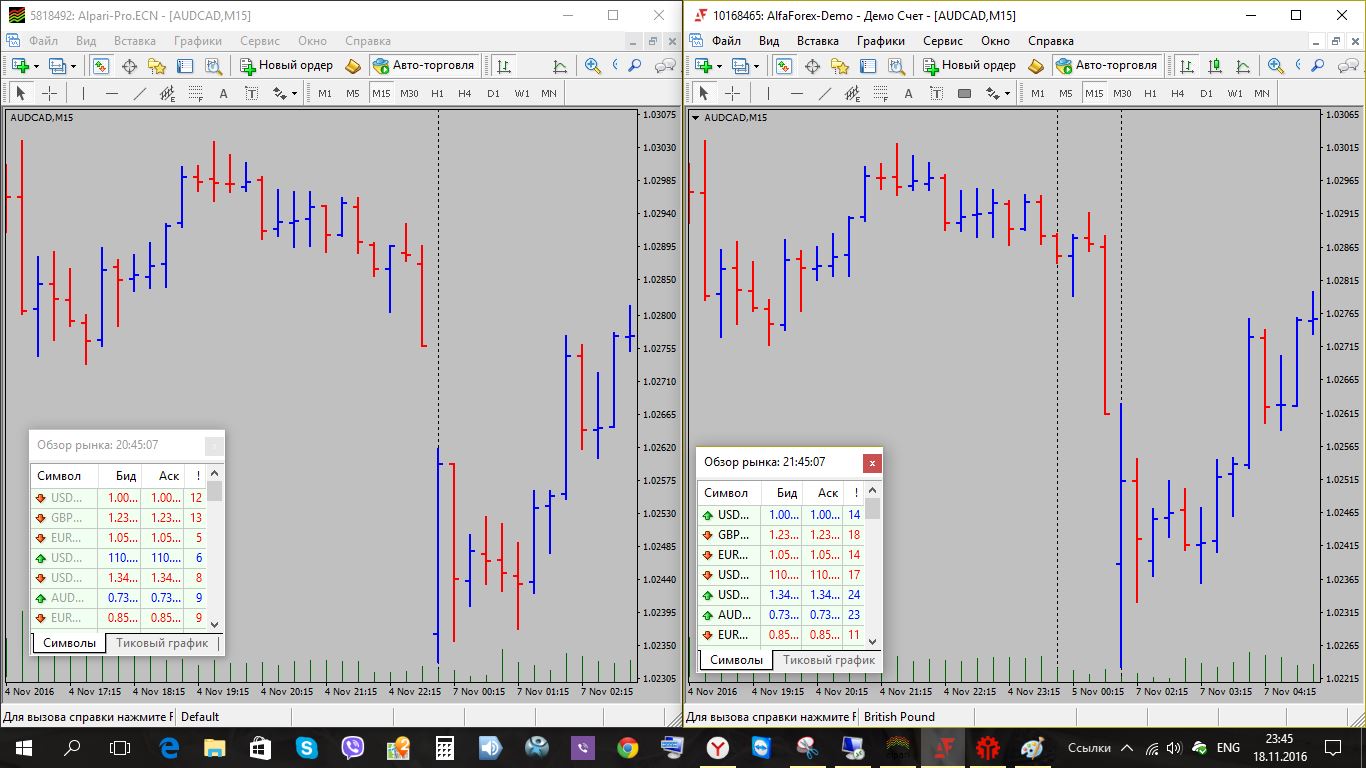Image resolution: width=1366 pixels, height=768 pixels.
Task: Select trendline tool in Alpari window
Action: [139, 93]
